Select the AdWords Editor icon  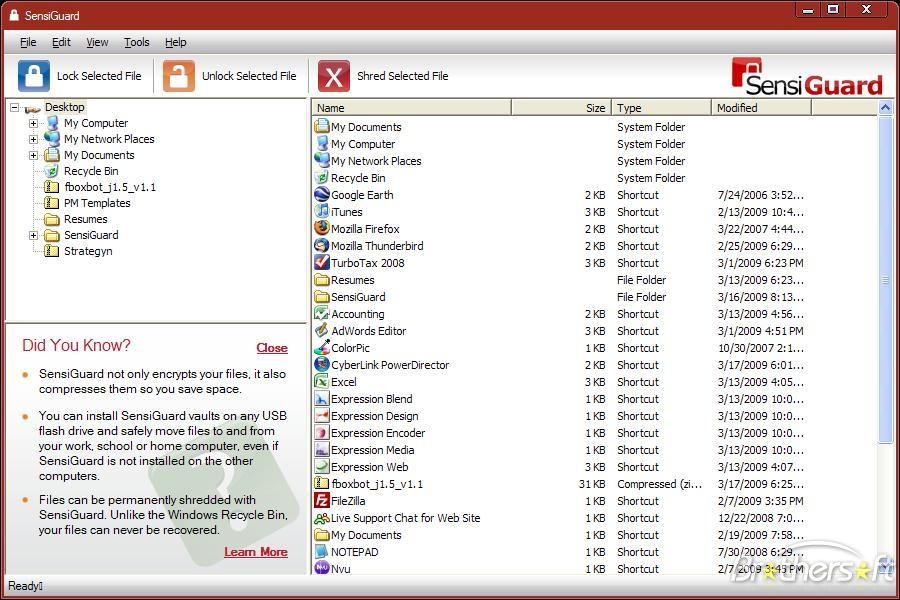pos(322,331)
